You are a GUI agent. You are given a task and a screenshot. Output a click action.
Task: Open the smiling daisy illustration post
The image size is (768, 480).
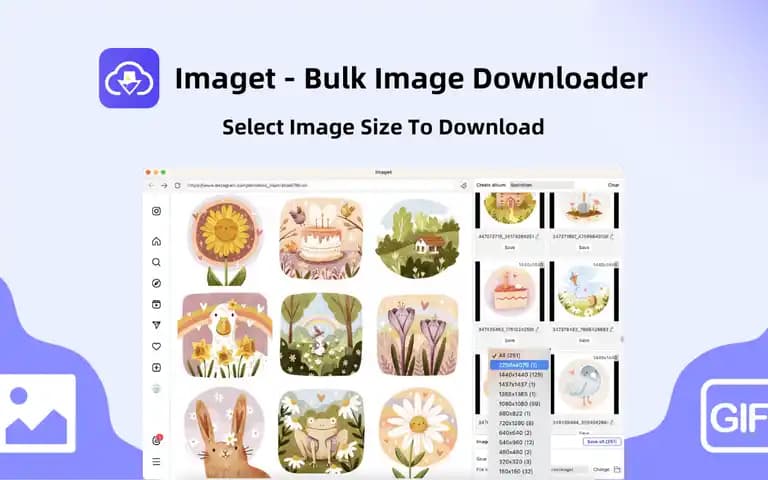click(x=418, y=432)
